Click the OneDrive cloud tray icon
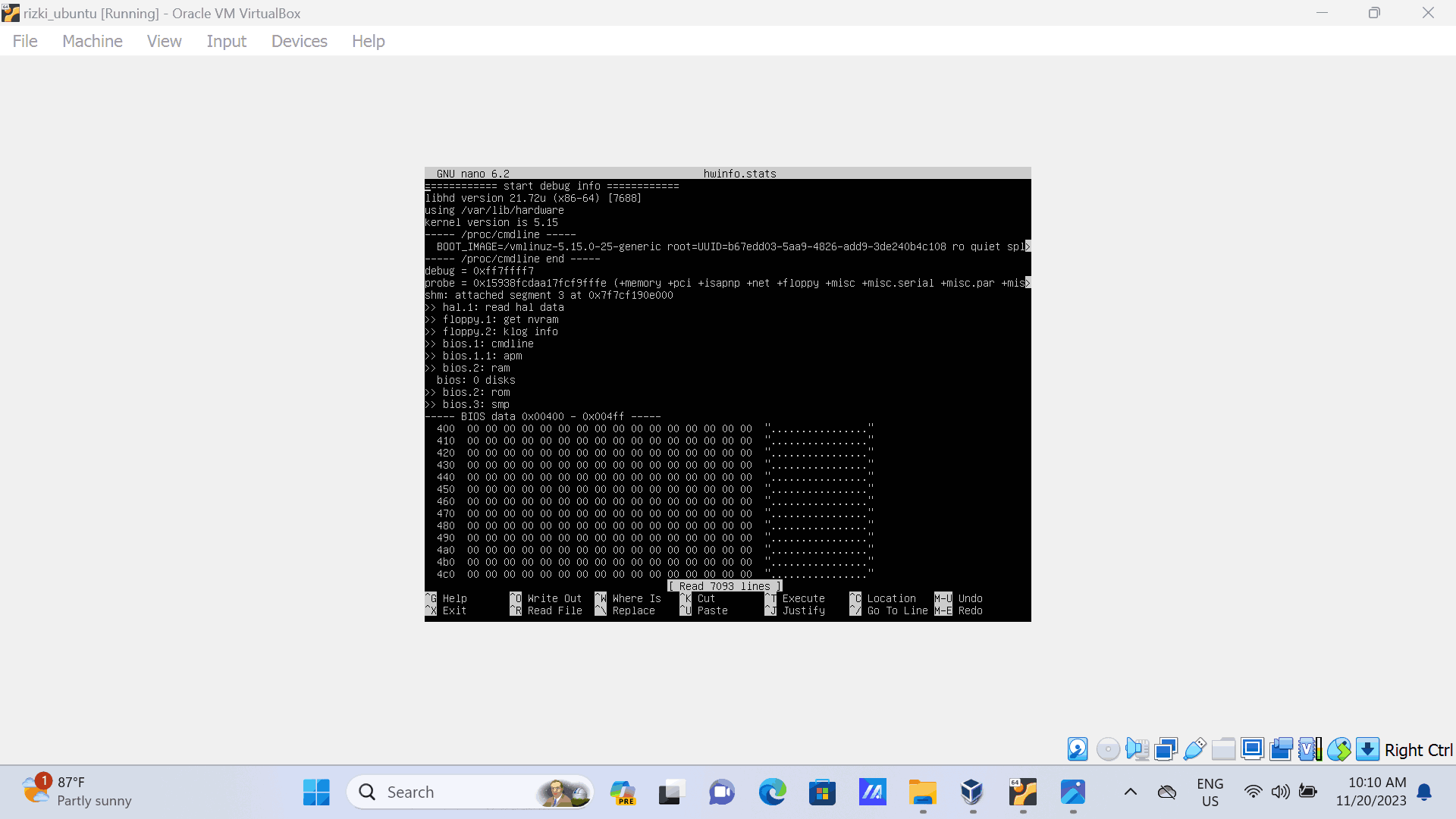This screenshot has width=1456, height=819. click(x=1167, y=792)
